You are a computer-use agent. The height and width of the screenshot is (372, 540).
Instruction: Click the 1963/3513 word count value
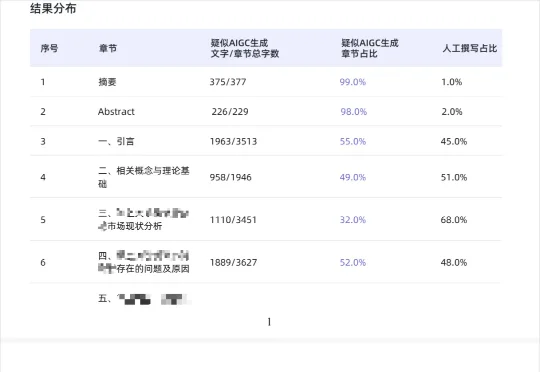tap(233, 141)
